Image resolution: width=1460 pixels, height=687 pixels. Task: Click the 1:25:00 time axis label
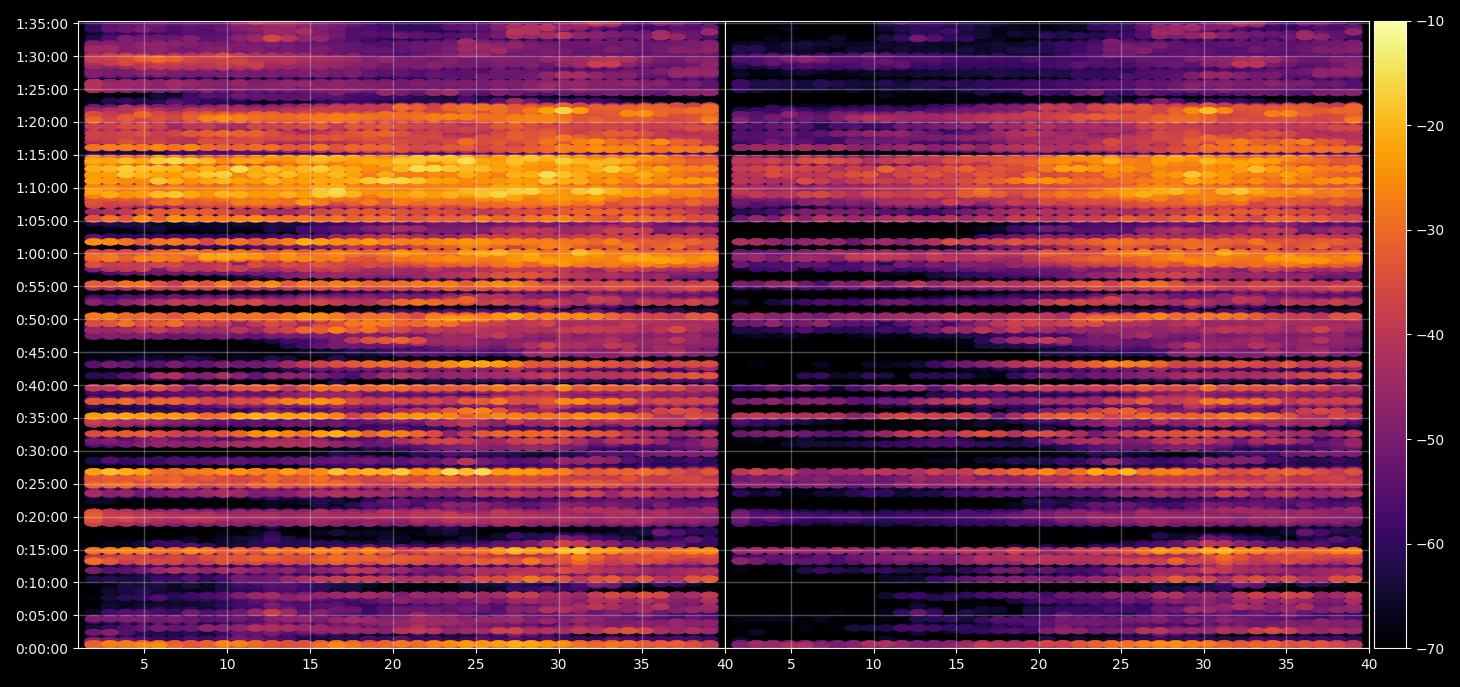42,89
